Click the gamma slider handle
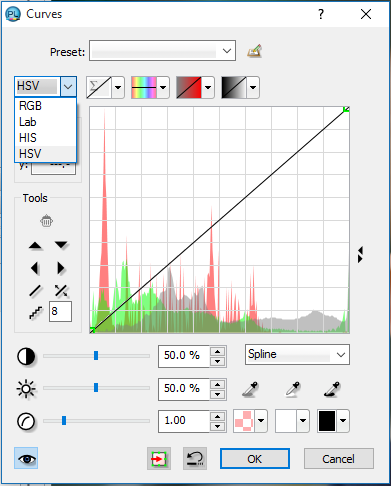The width and height of the screenshot is (391, 486). tap(64, 421)
